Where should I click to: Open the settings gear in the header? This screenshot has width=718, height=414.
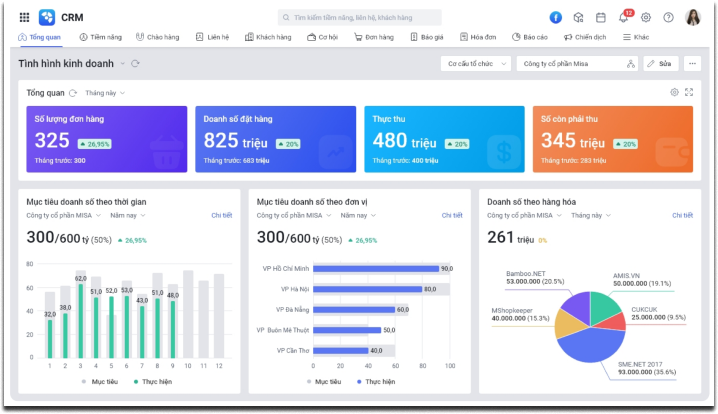tap(646, 17)
